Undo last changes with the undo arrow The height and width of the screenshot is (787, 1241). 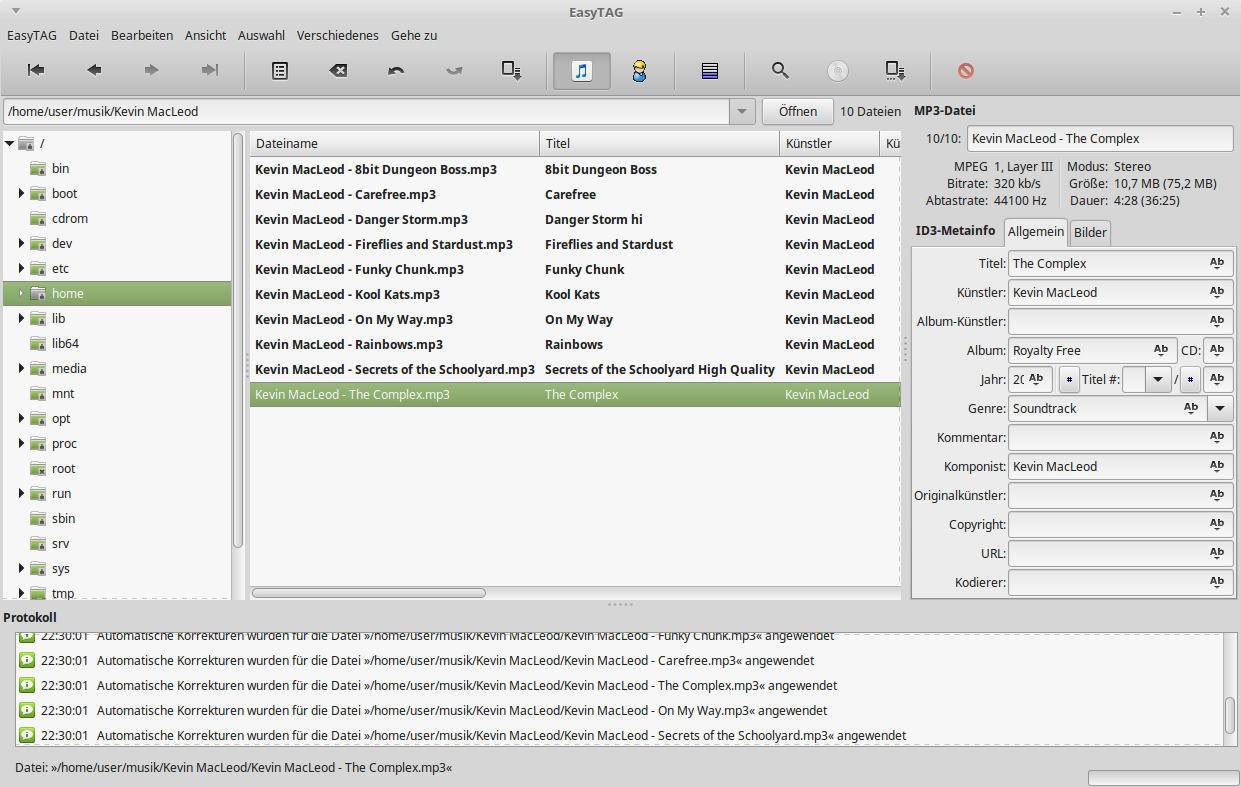tap(396, 70)
